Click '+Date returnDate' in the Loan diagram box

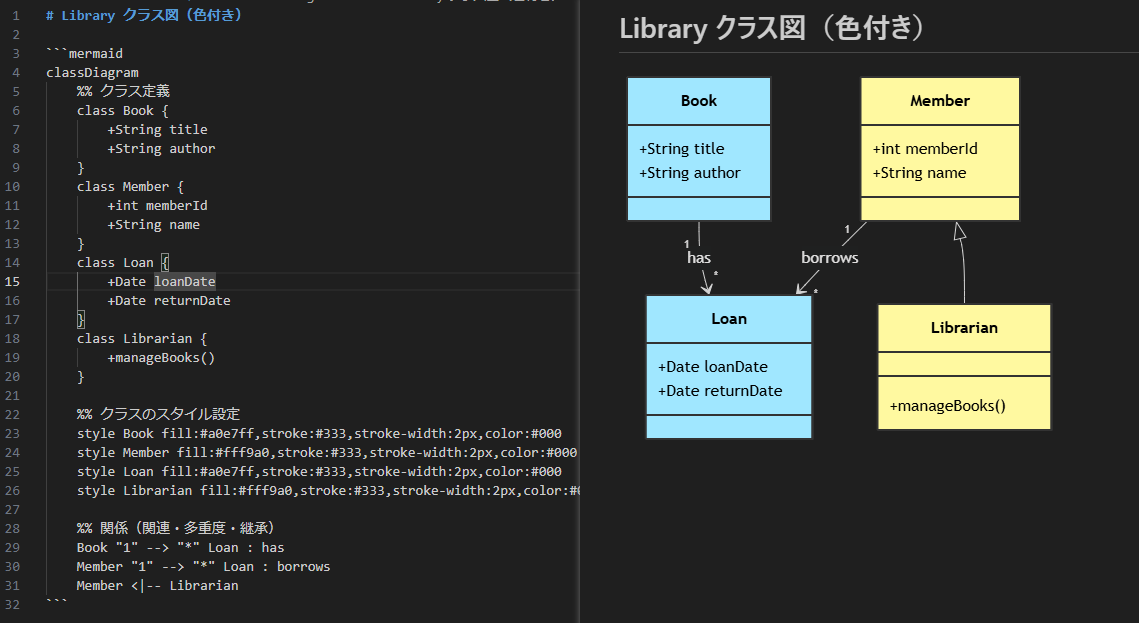click(720, 391)
